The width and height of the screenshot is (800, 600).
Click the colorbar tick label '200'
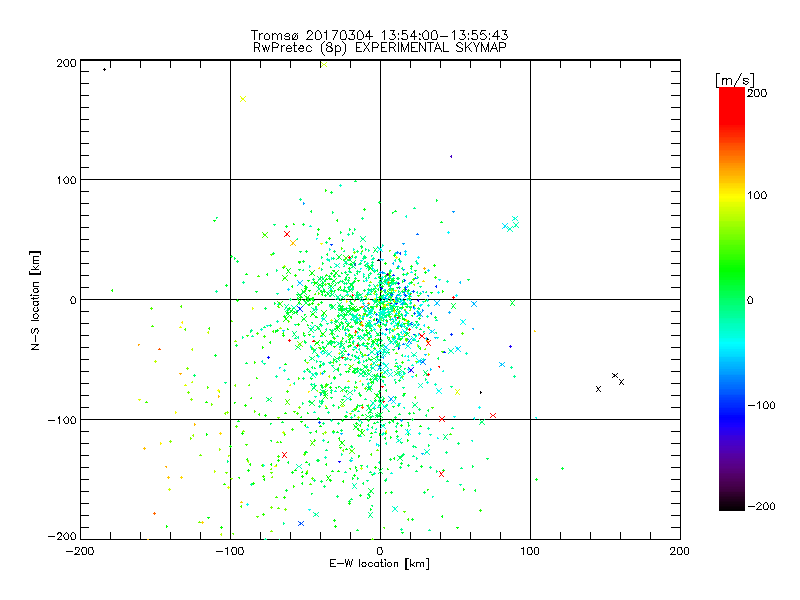click(x=757, y=93)
